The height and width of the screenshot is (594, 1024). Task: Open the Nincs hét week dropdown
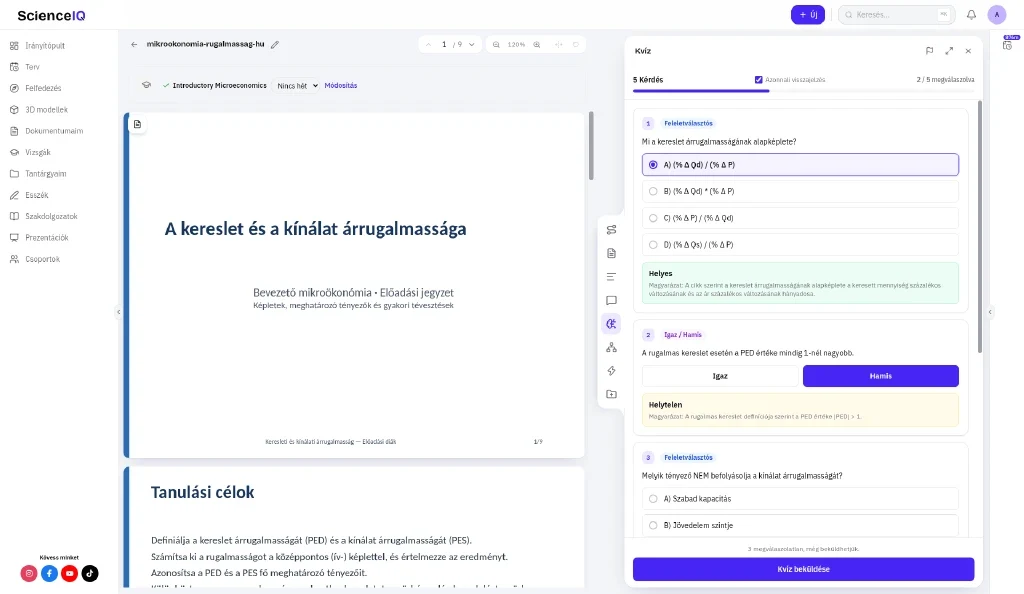click(296, 86)
